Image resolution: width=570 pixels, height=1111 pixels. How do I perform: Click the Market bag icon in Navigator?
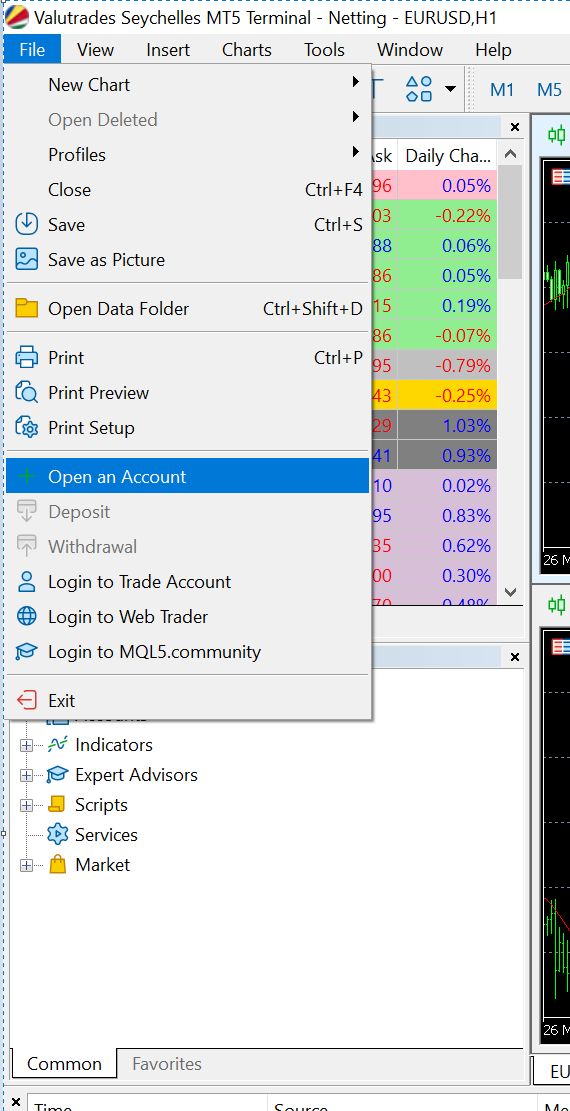pos(57,864)
